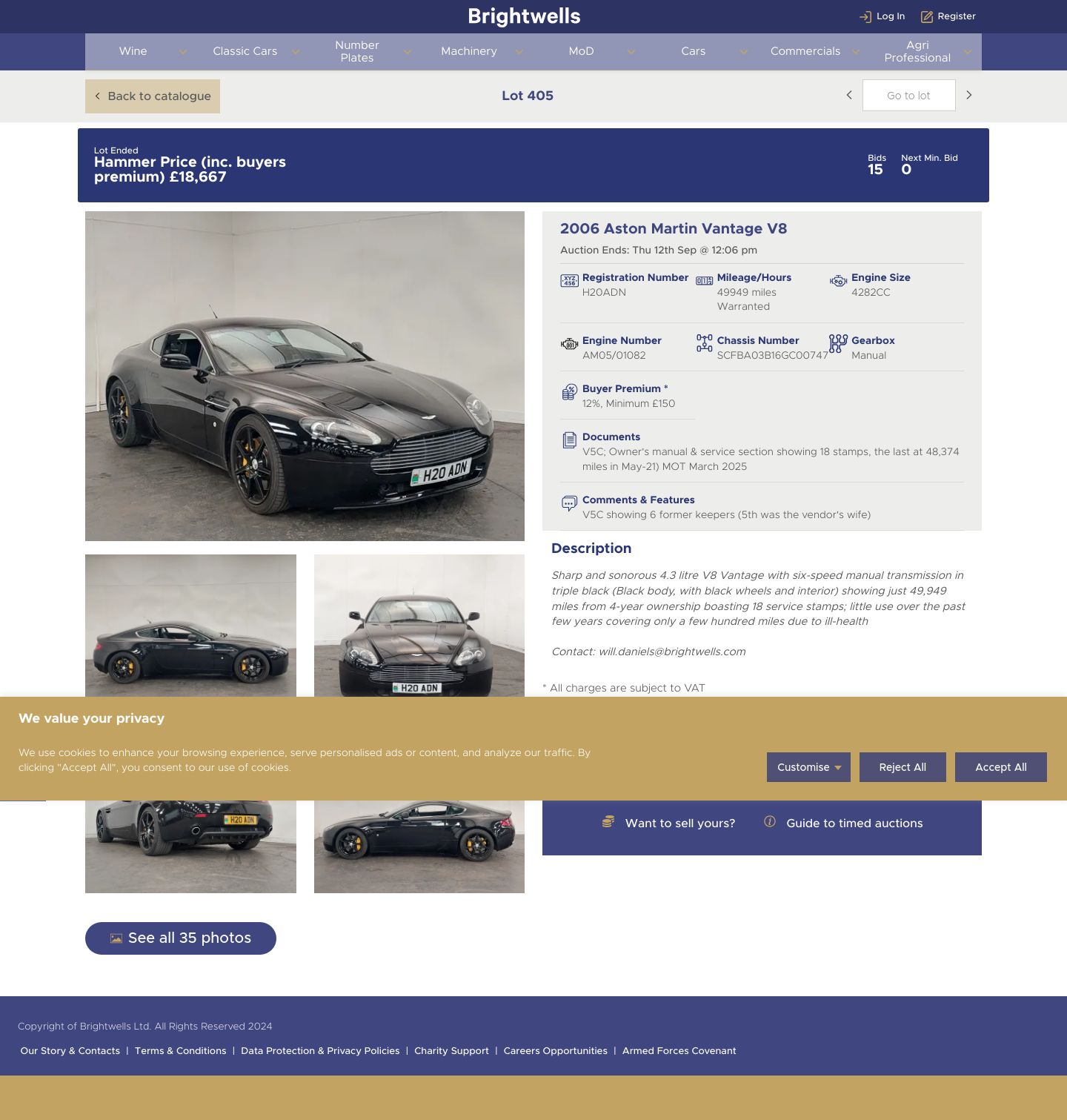Expand the Number Plates menu chevron

tap(407, 52)
